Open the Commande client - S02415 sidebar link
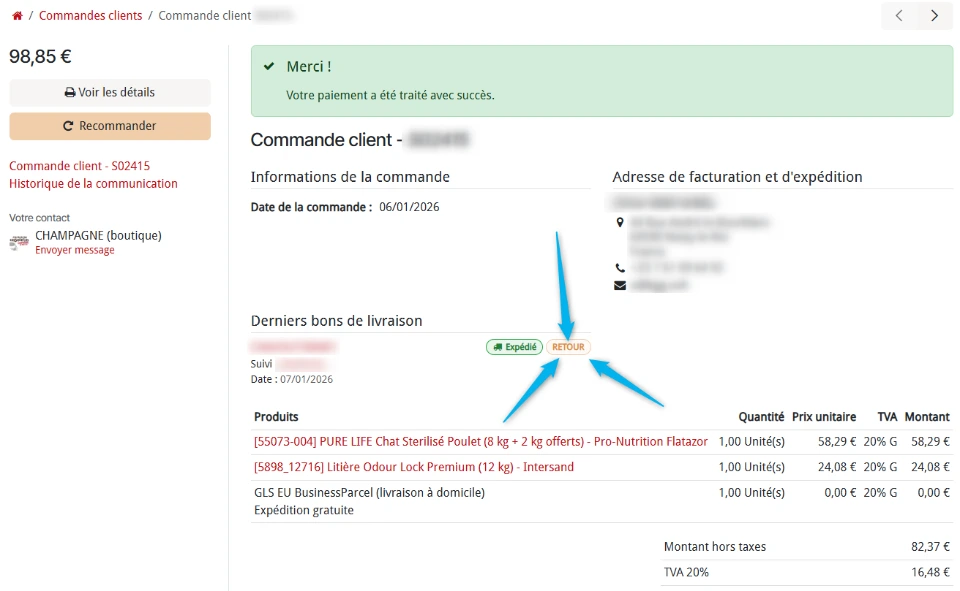Viewport: 960px width, 591px height. [79, 166]
